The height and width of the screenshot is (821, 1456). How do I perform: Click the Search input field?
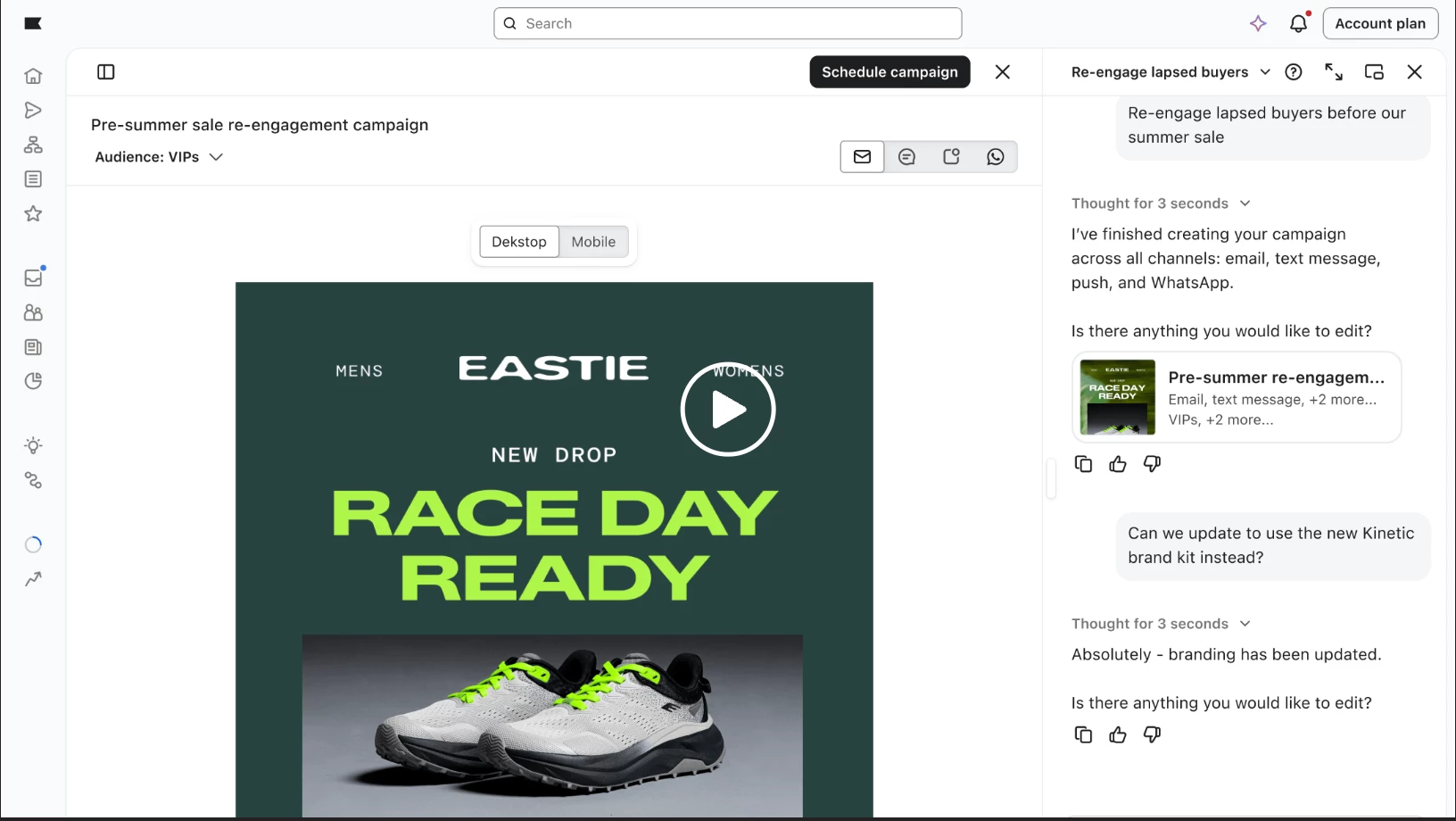[x=728, y=23]
